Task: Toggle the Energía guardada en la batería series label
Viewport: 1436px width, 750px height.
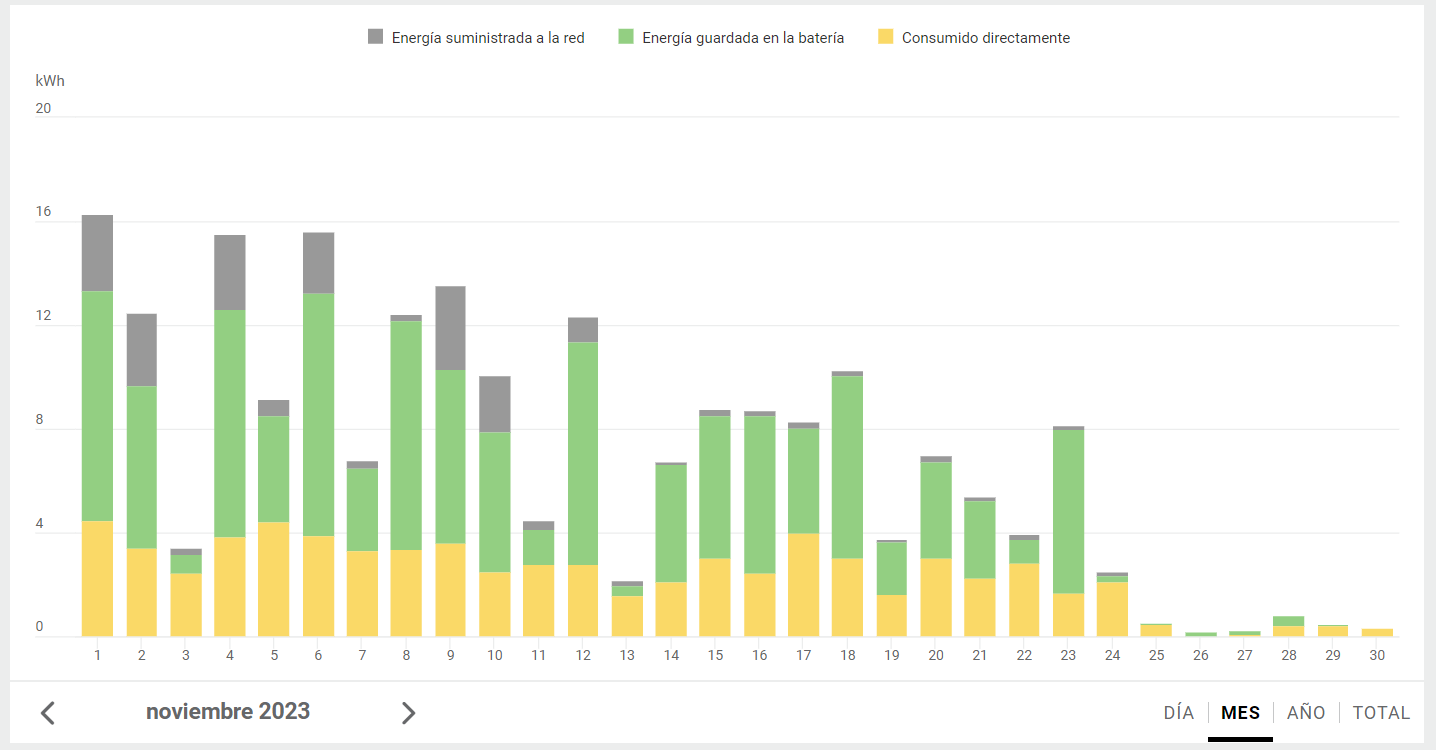Action: [743, 38]
